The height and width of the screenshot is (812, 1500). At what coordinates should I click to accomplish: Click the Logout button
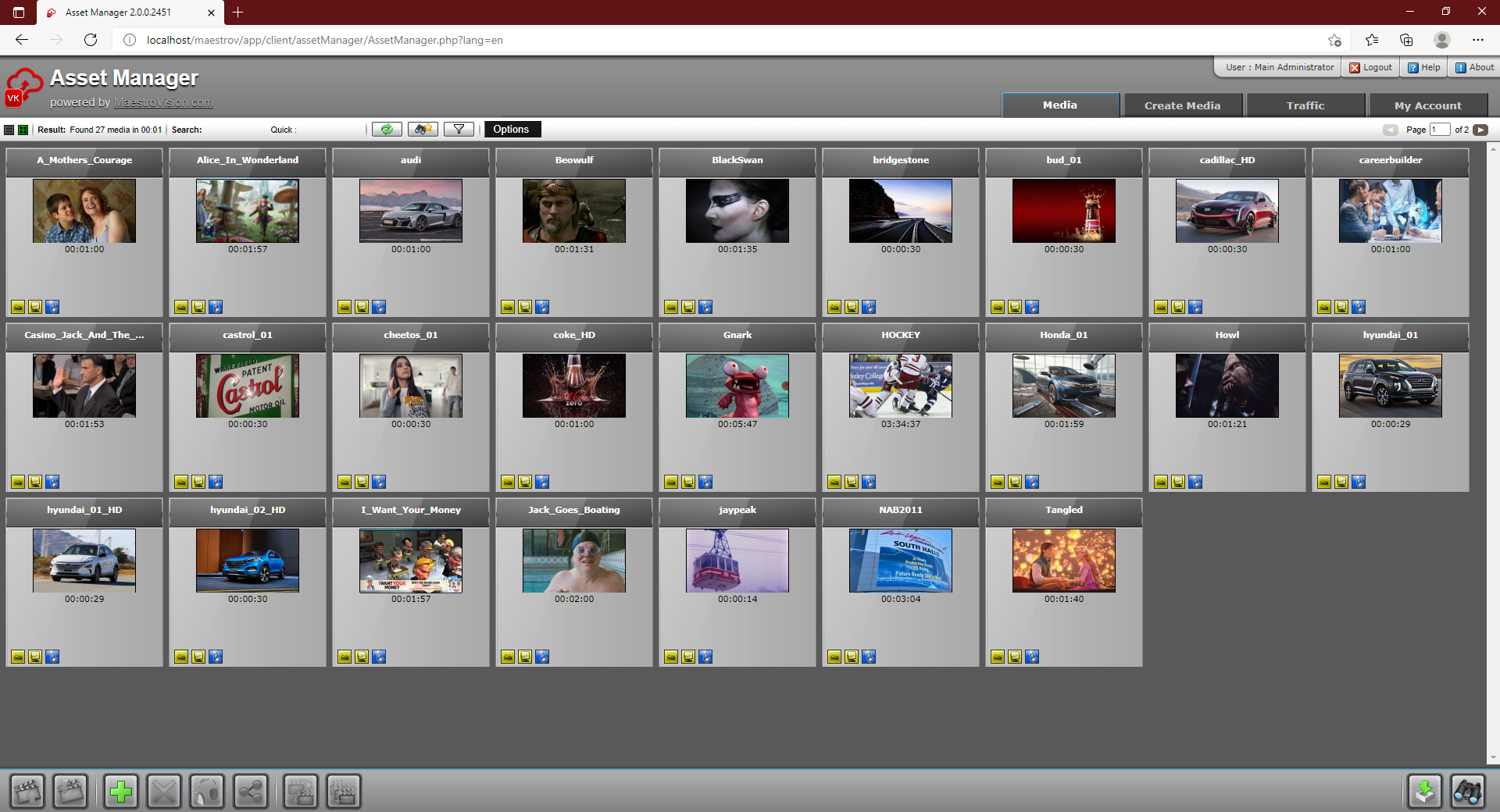click(x=1371, y=68)
